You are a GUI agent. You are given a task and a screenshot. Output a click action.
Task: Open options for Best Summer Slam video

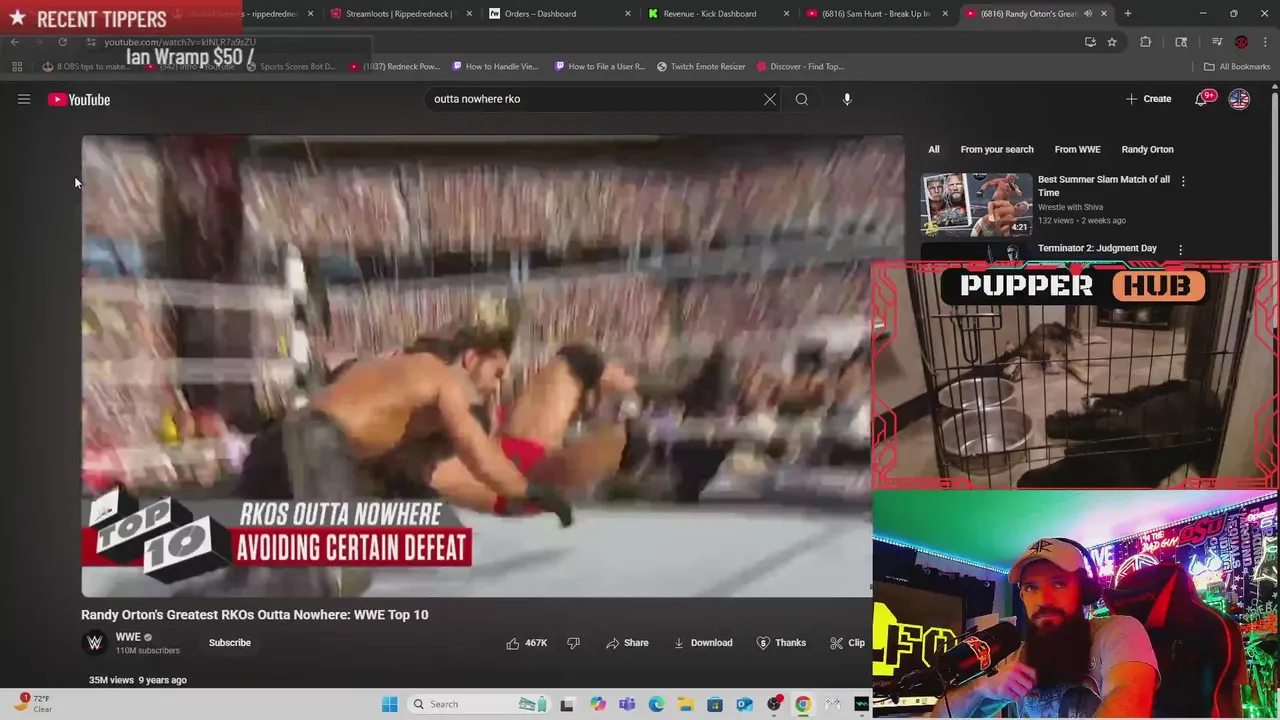(x=1183, y=181)
